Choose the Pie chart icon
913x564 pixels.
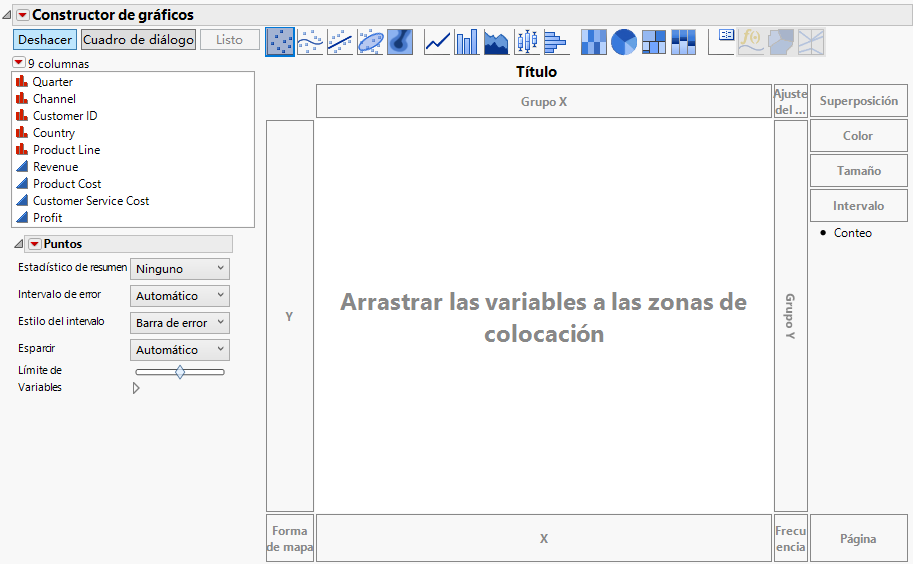pos(624,42)
